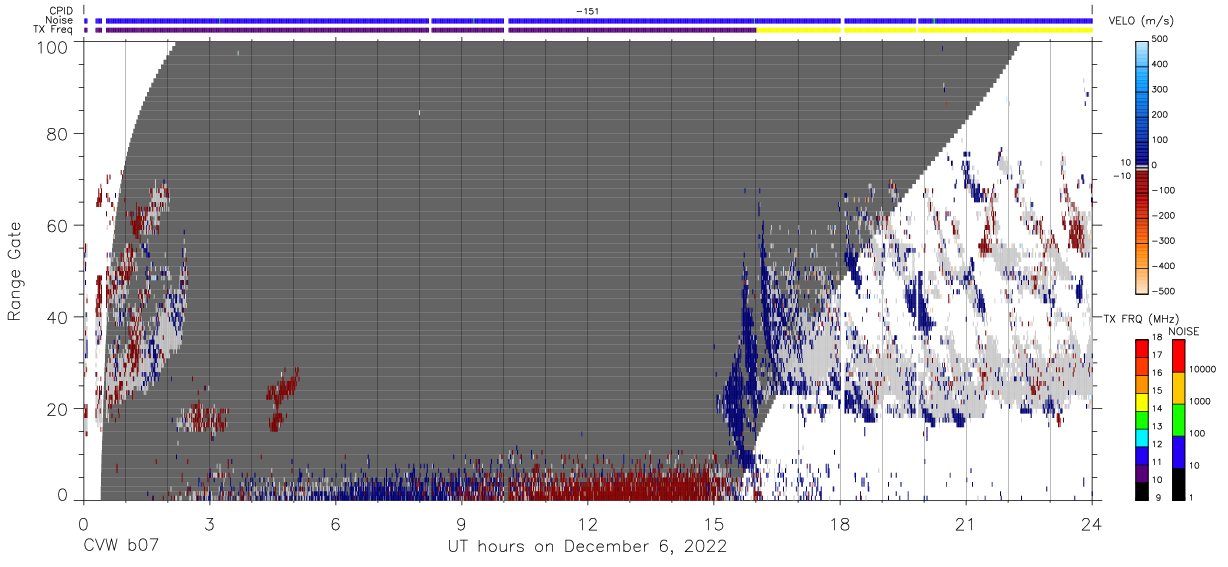Click the 20 tick on Range Gate axis
The image size is (1228, 567).
click(59, 409)
